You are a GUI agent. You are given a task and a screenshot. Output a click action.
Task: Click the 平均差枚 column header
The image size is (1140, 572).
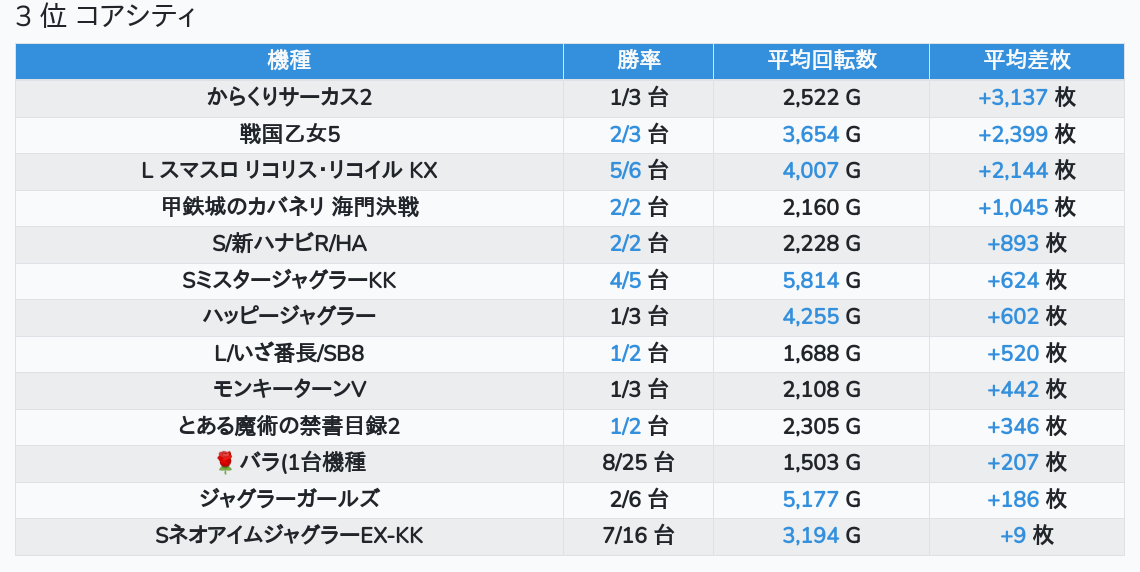[x=1027, y=60]
